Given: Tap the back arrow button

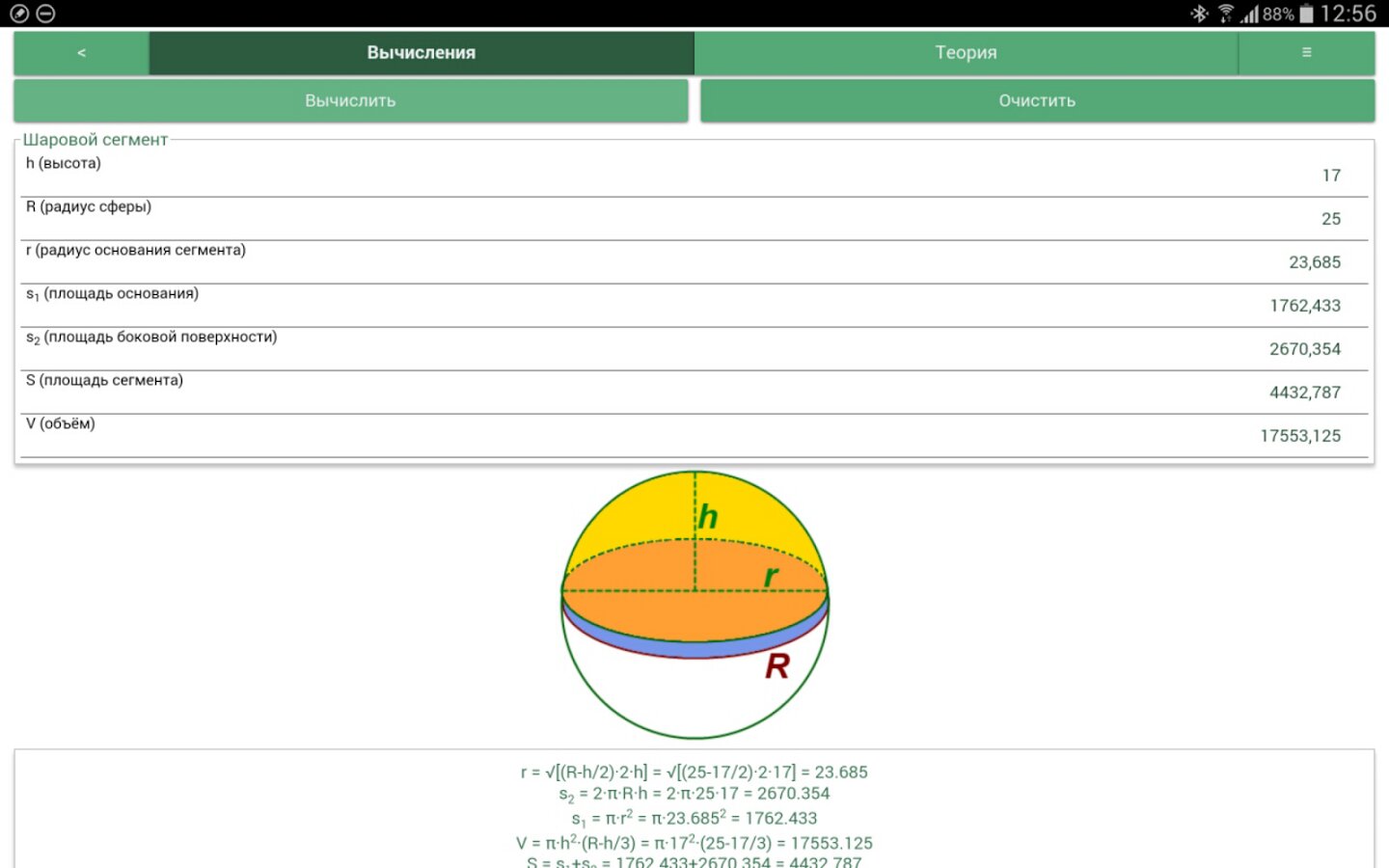Looking at the screenshot, I should point(81,53).
